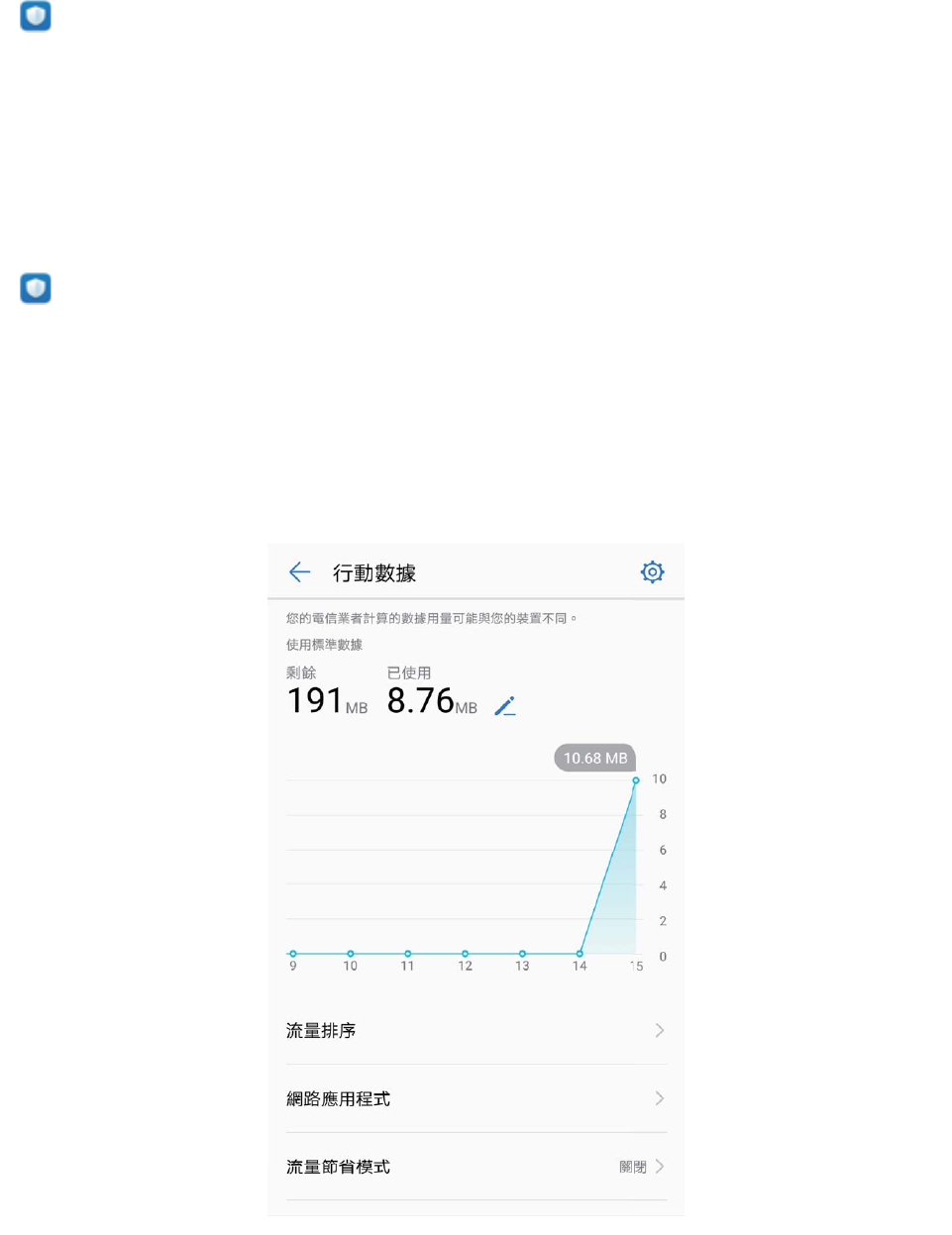
Task: Open 流量節省模式 chevron arrow
Action: (660, 1167)
